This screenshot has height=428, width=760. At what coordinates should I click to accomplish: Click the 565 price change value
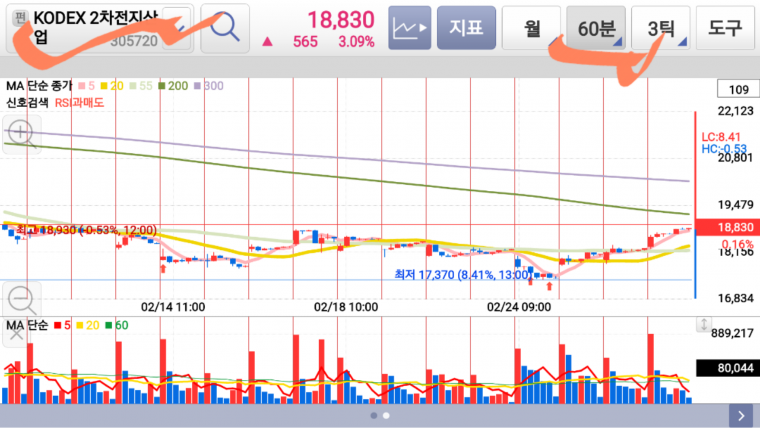pos(305,42)
